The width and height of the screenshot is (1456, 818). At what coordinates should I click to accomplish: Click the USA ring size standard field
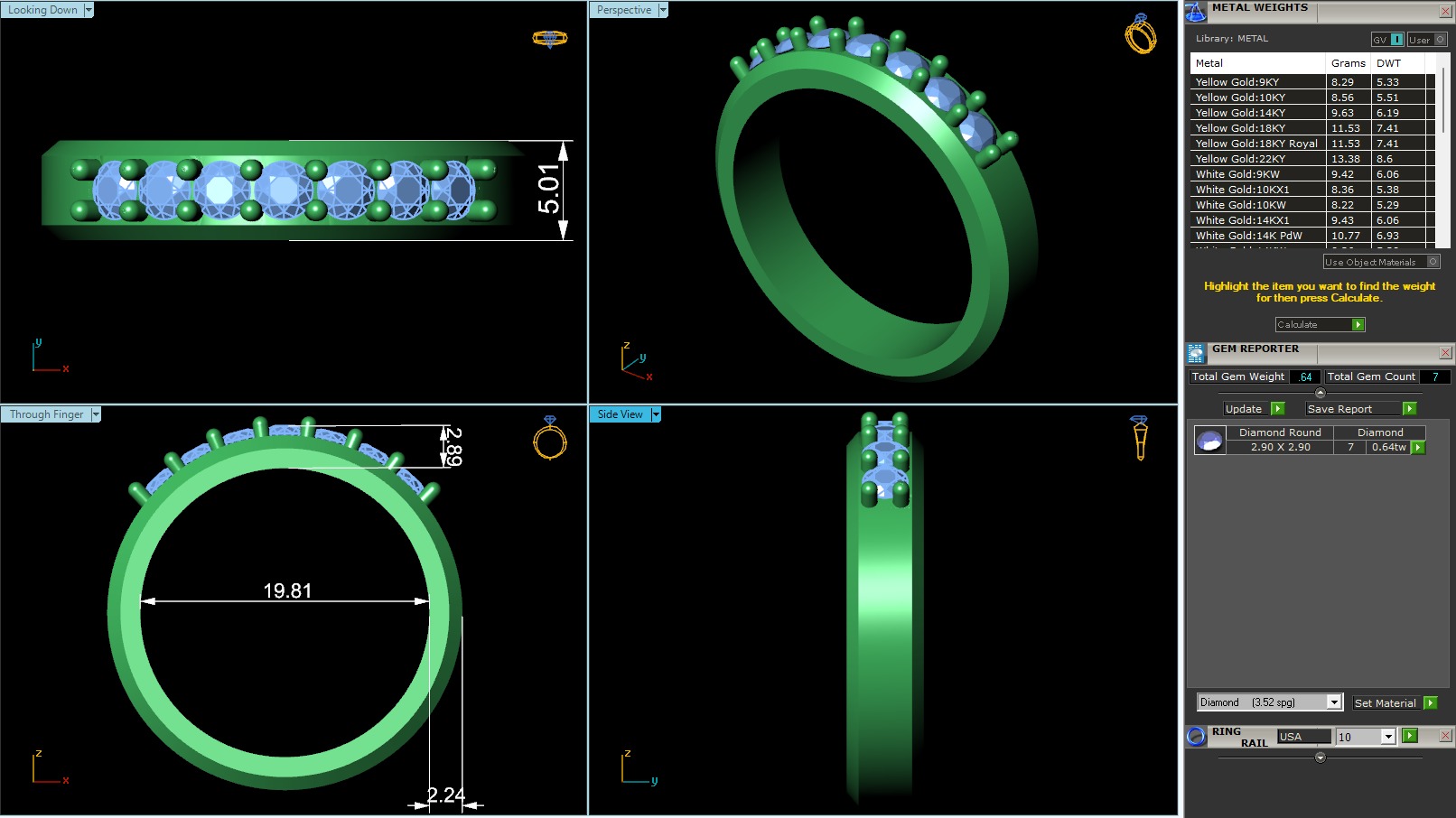pos(1304,737)
